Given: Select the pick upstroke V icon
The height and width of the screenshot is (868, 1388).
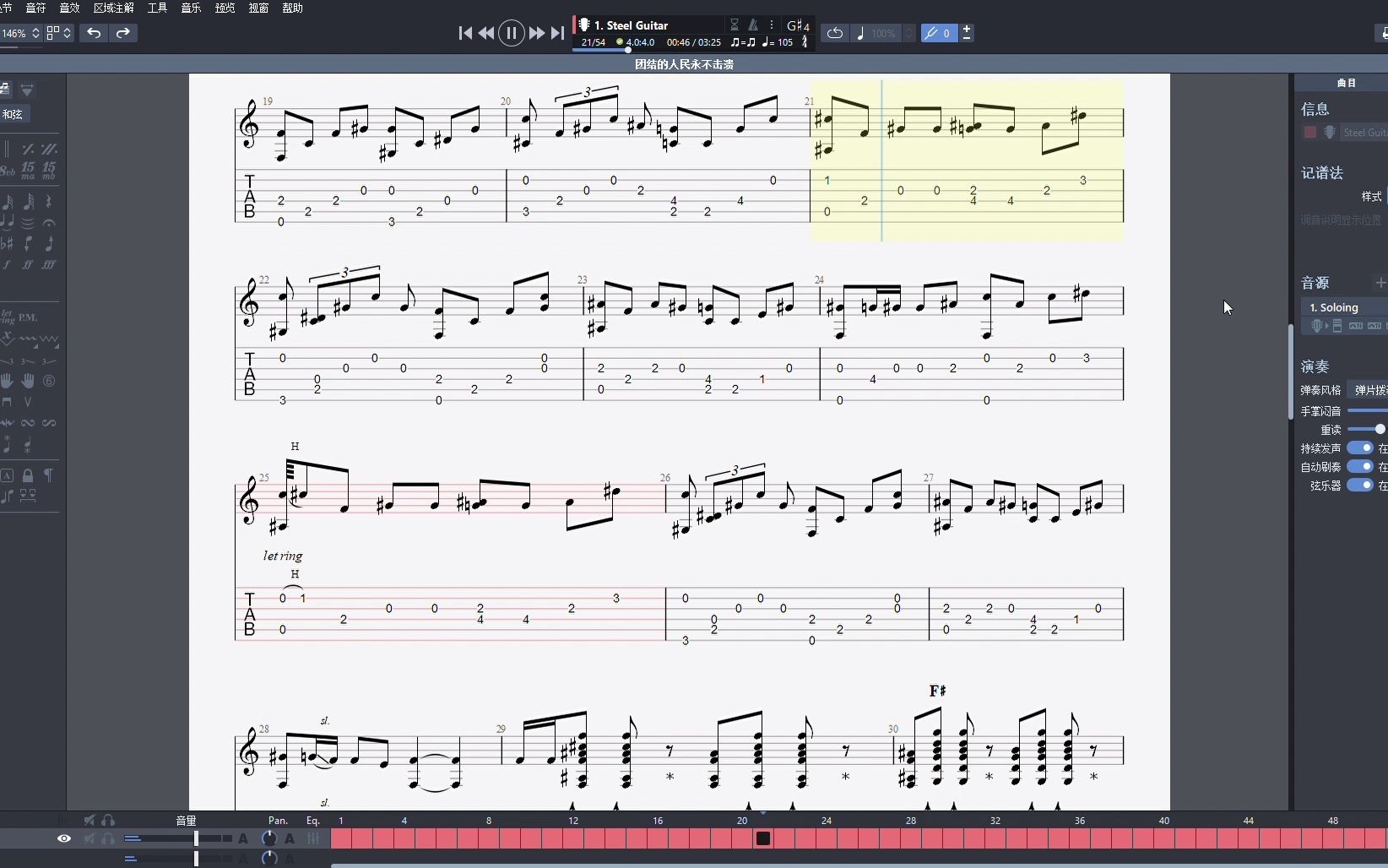Looking at the screenshot, I should coord(28,402).
